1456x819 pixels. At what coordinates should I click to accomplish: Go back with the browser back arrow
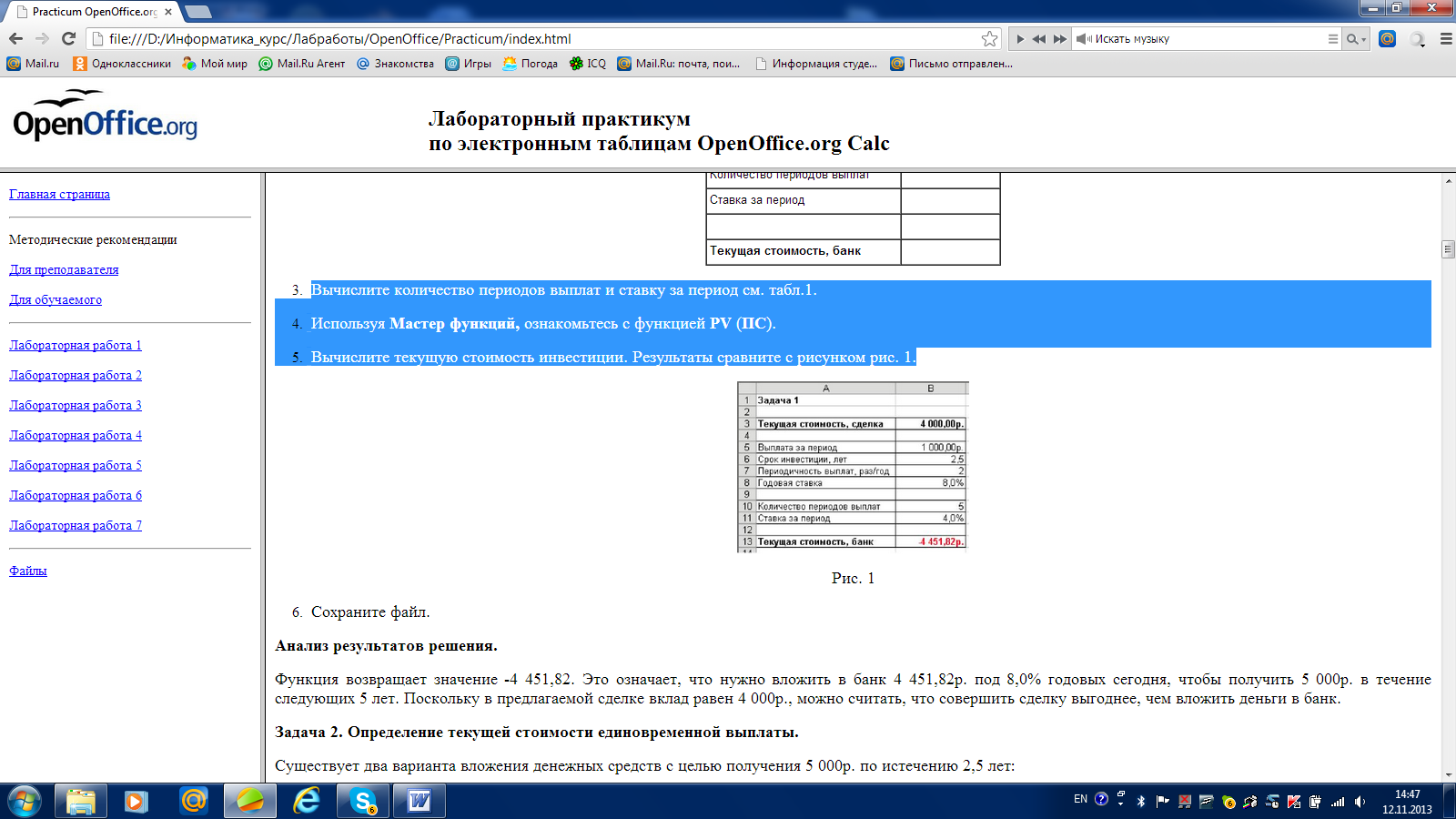click(15, 38)
